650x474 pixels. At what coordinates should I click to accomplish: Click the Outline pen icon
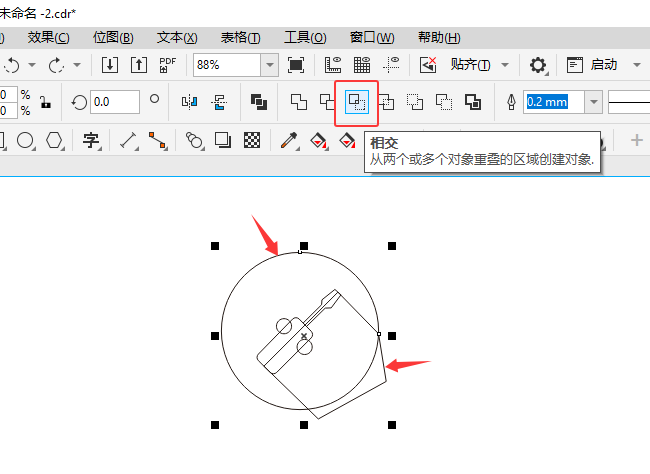point(512,102)
